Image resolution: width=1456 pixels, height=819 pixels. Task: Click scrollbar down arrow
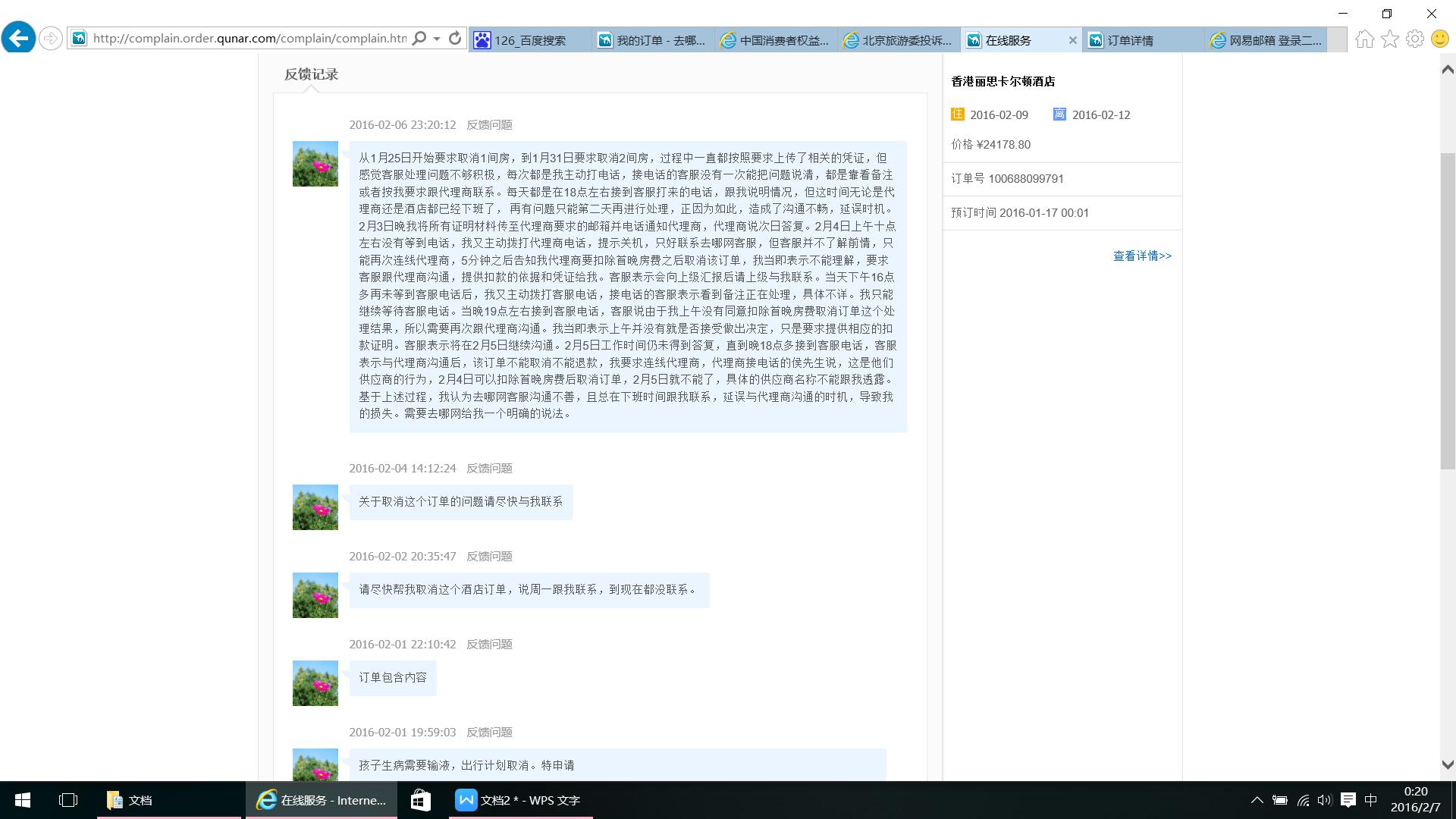(1447, 765)
